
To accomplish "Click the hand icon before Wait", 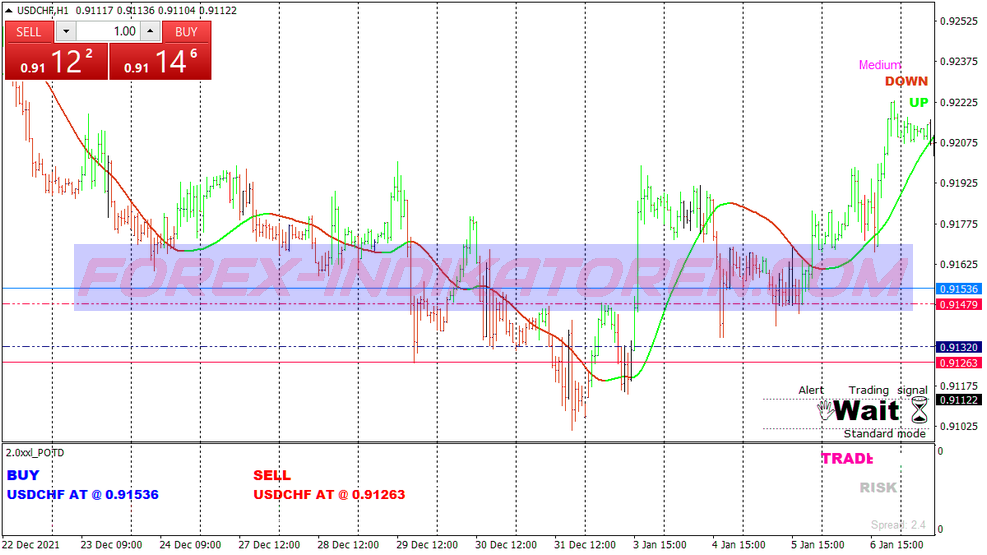I will pos(825,411).
